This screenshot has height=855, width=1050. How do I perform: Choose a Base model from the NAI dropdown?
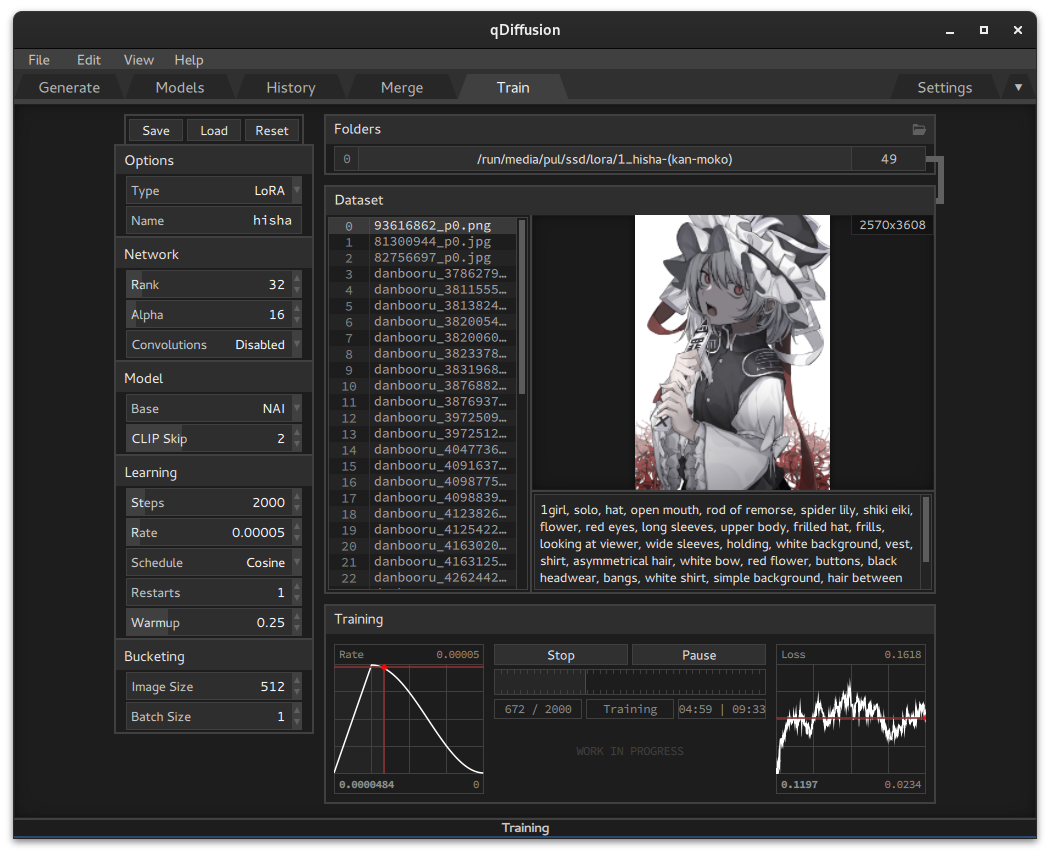tap(214, 408)
